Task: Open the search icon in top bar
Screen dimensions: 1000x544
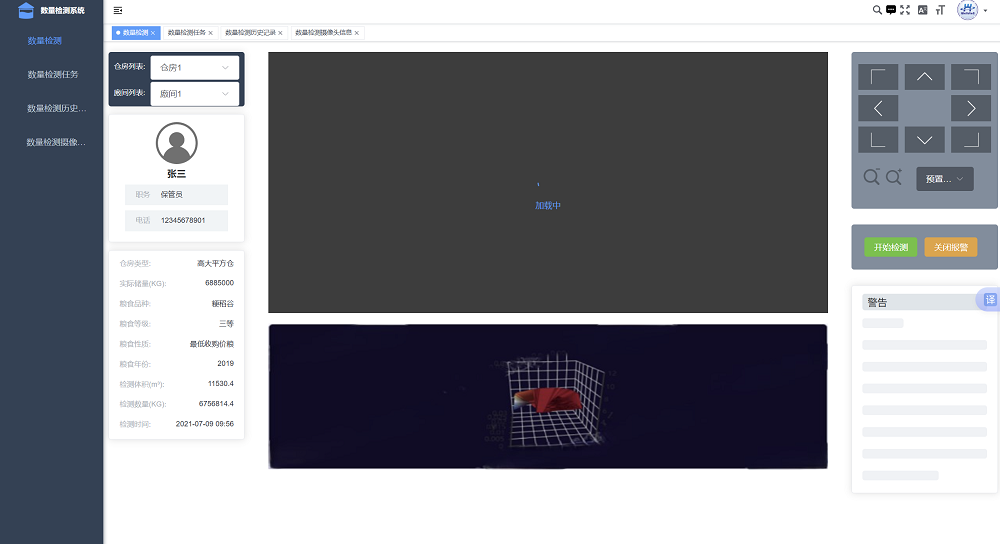Action: [x=877, y=10]
